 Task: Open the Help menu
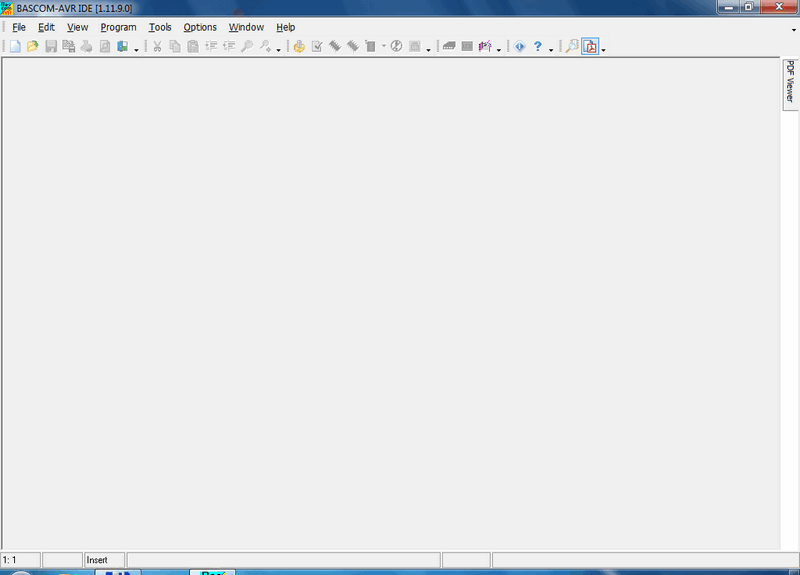coord(286,28)
